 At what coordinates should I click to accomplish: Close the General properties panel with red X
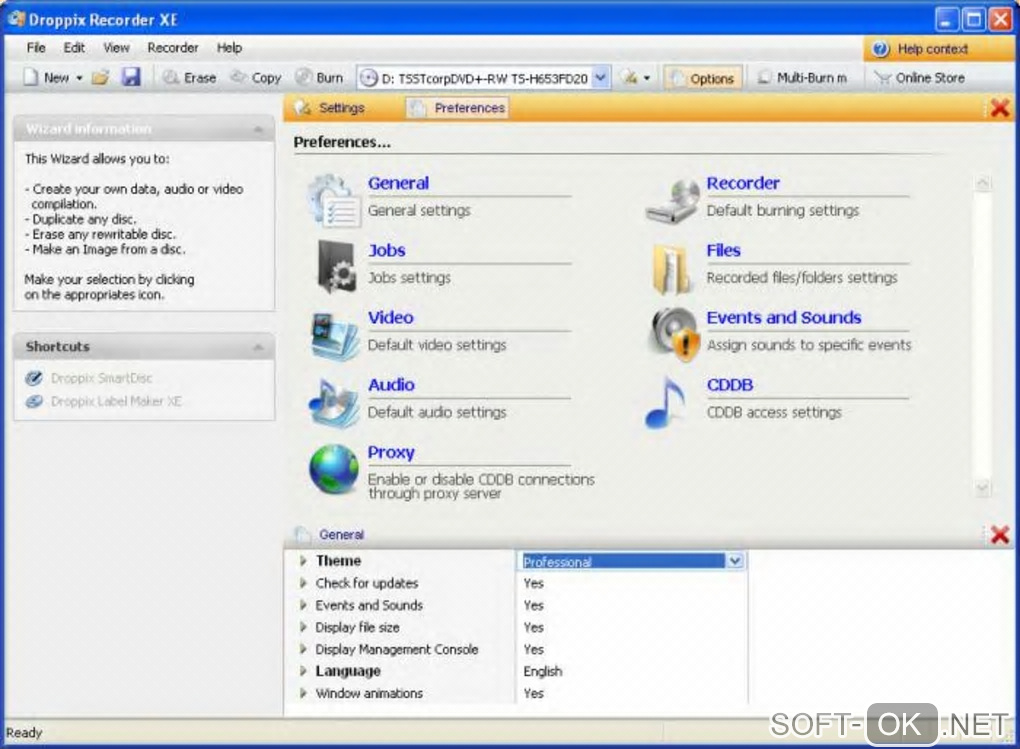(x=999, y=534)
